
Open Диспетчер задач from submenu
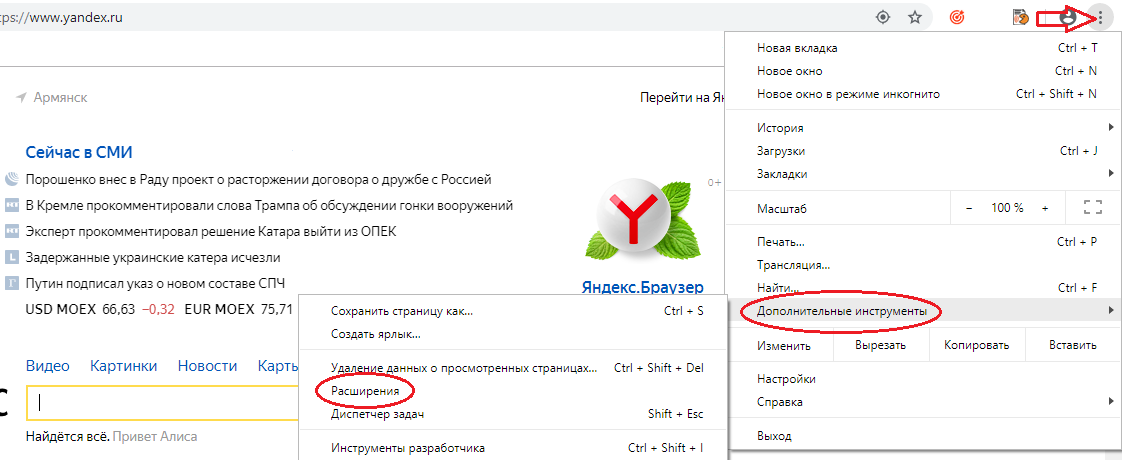513,414
